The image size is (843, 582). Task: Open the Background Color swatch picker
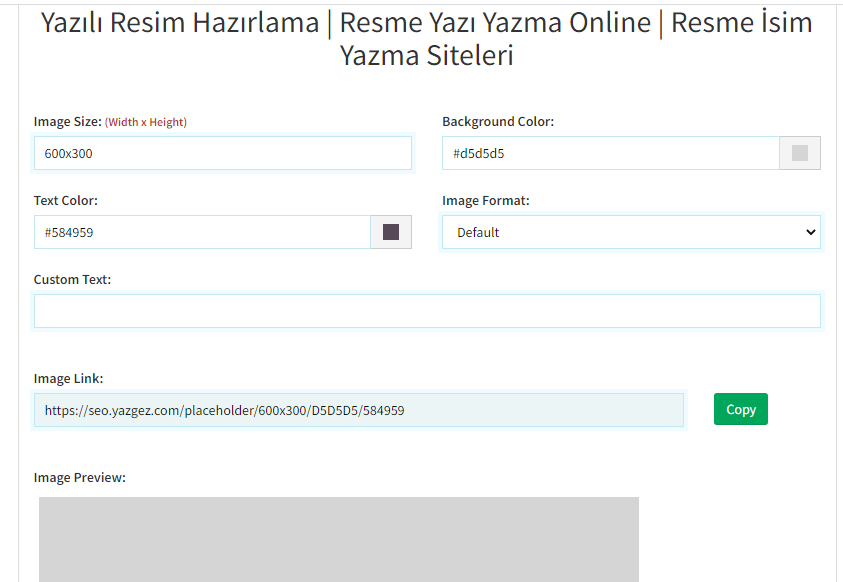(800, 153)
